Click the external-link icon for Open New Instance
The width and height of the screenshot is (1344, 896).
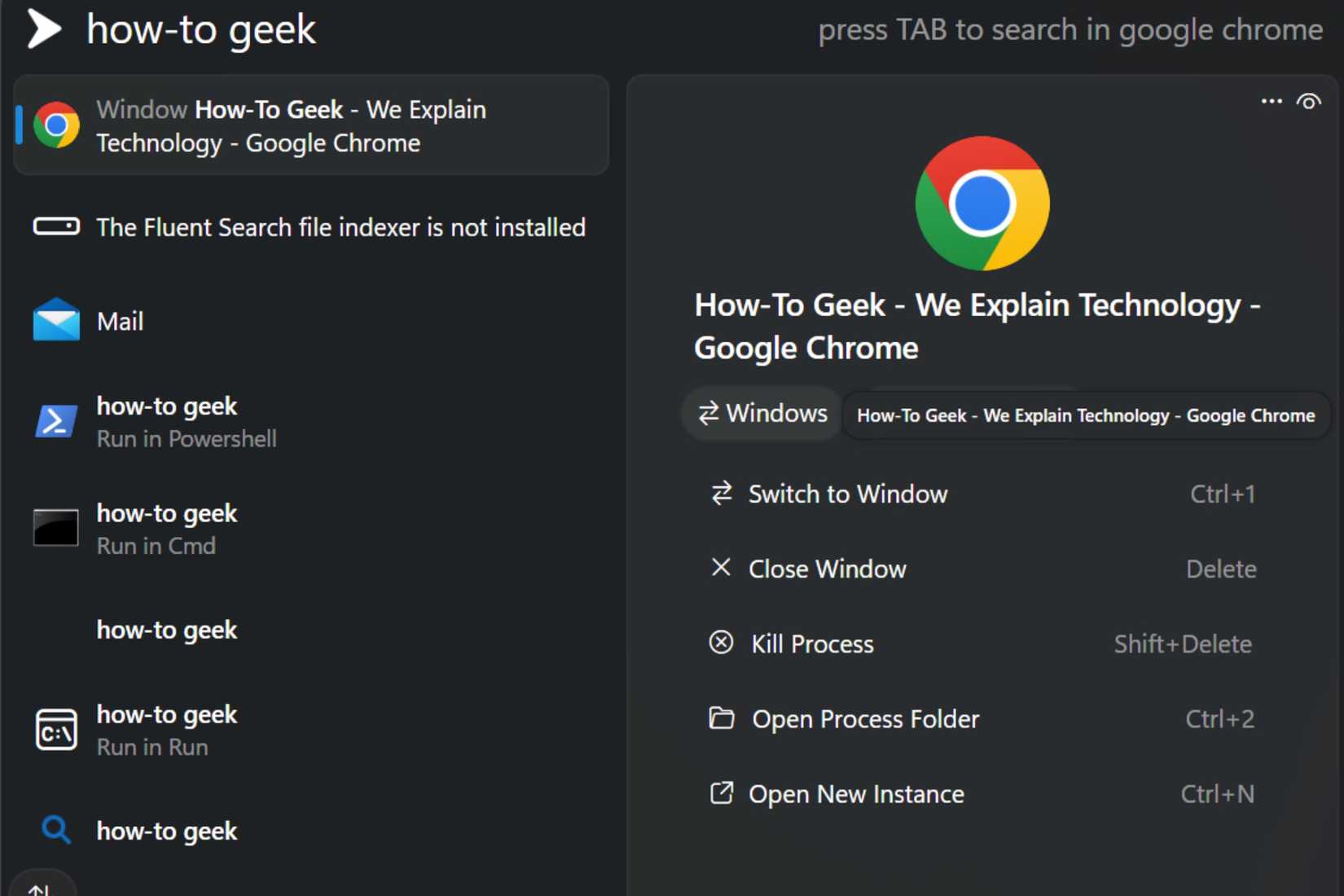tap(722, 793)
